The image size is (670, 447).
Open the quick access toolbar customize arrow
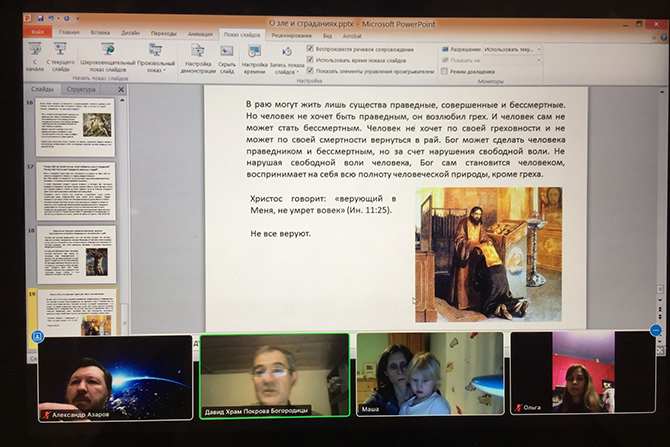tap(77, 19)
